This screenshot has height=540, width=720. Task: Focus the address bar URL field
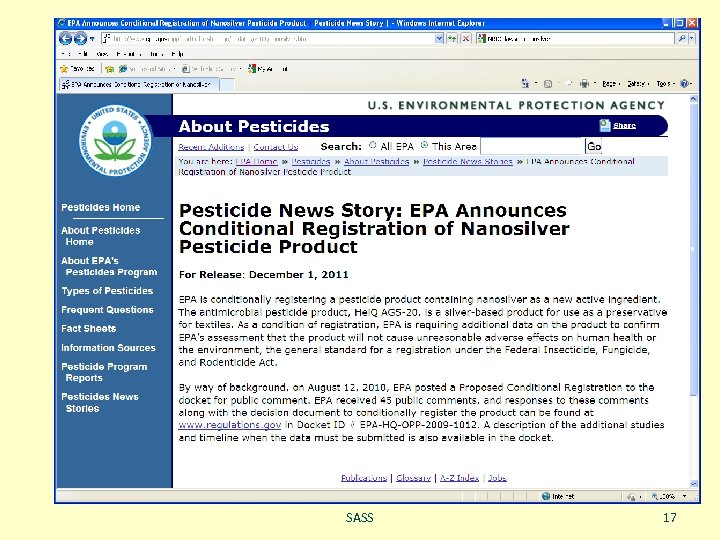(268, 39)
